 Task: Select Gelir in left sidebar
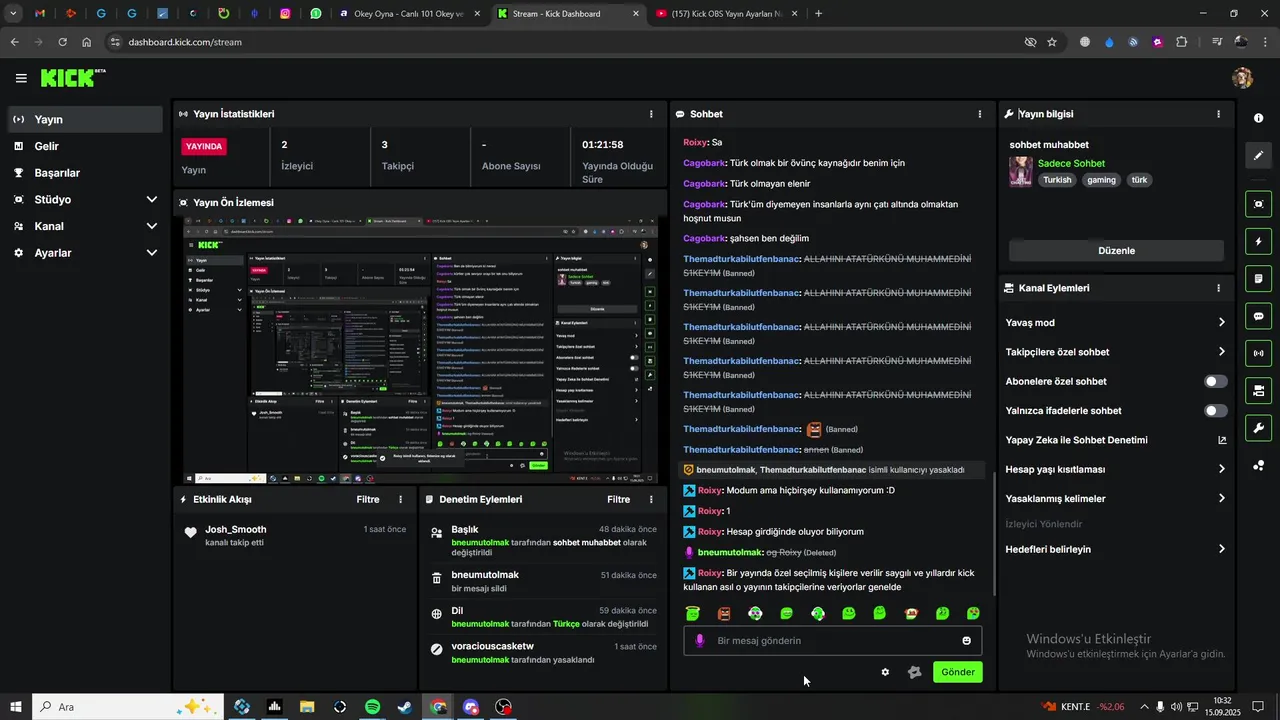pyautogui.click(x=85, y=146)
